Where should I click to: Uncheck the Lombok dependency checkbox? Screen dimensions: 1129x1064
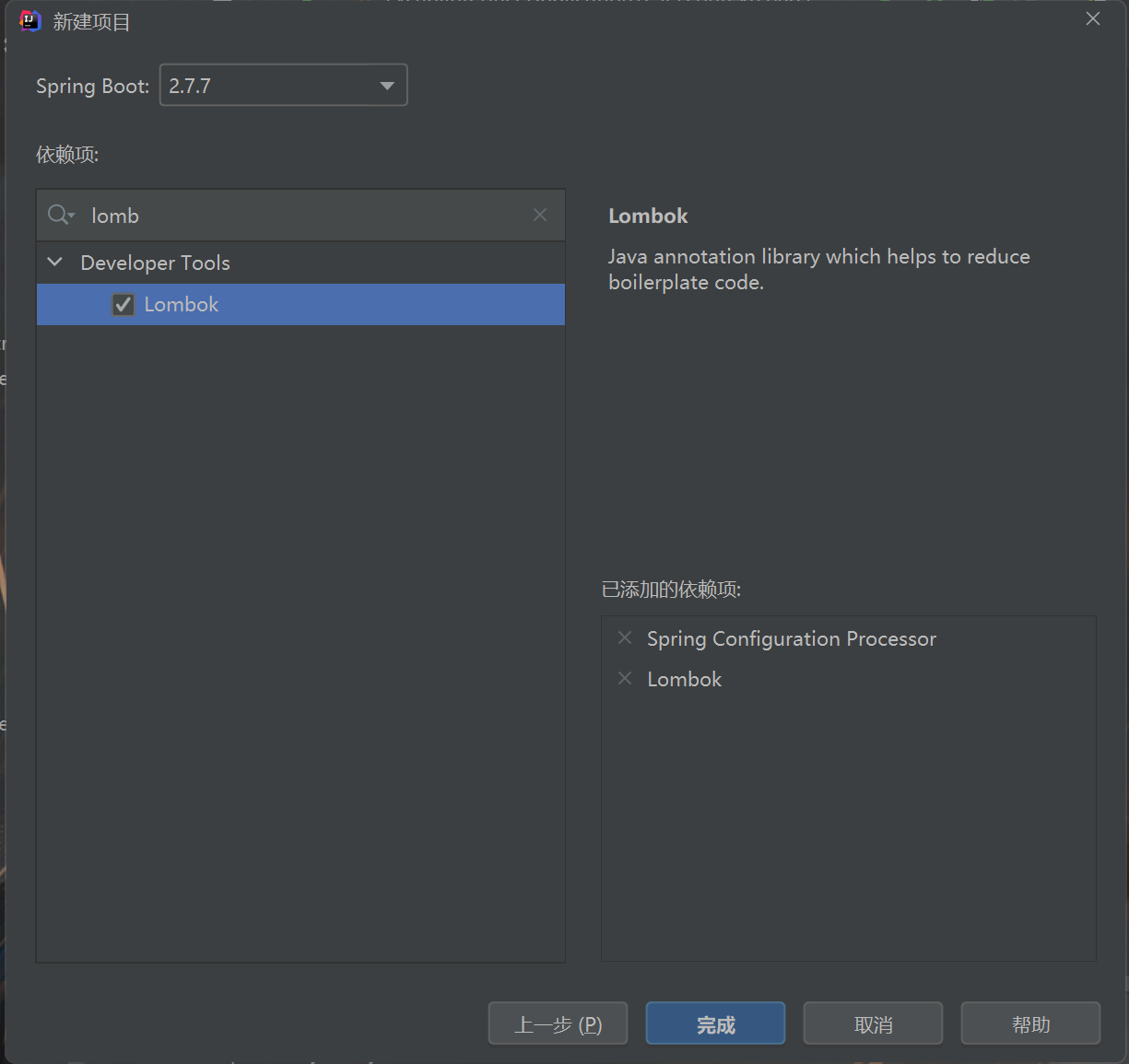point(123,305)
